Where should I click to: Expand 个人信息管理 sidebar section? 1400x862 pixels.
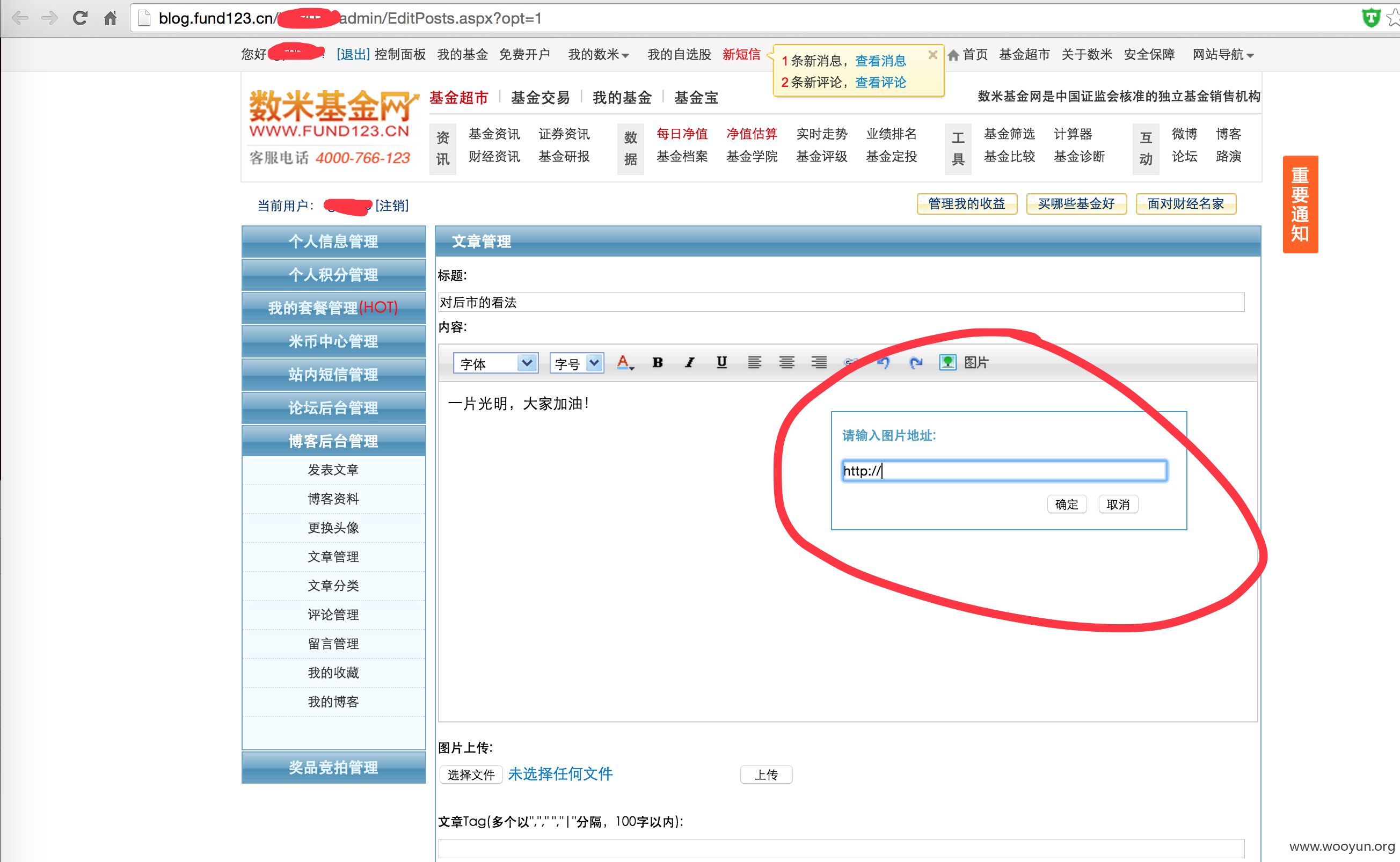coord(333,241)
